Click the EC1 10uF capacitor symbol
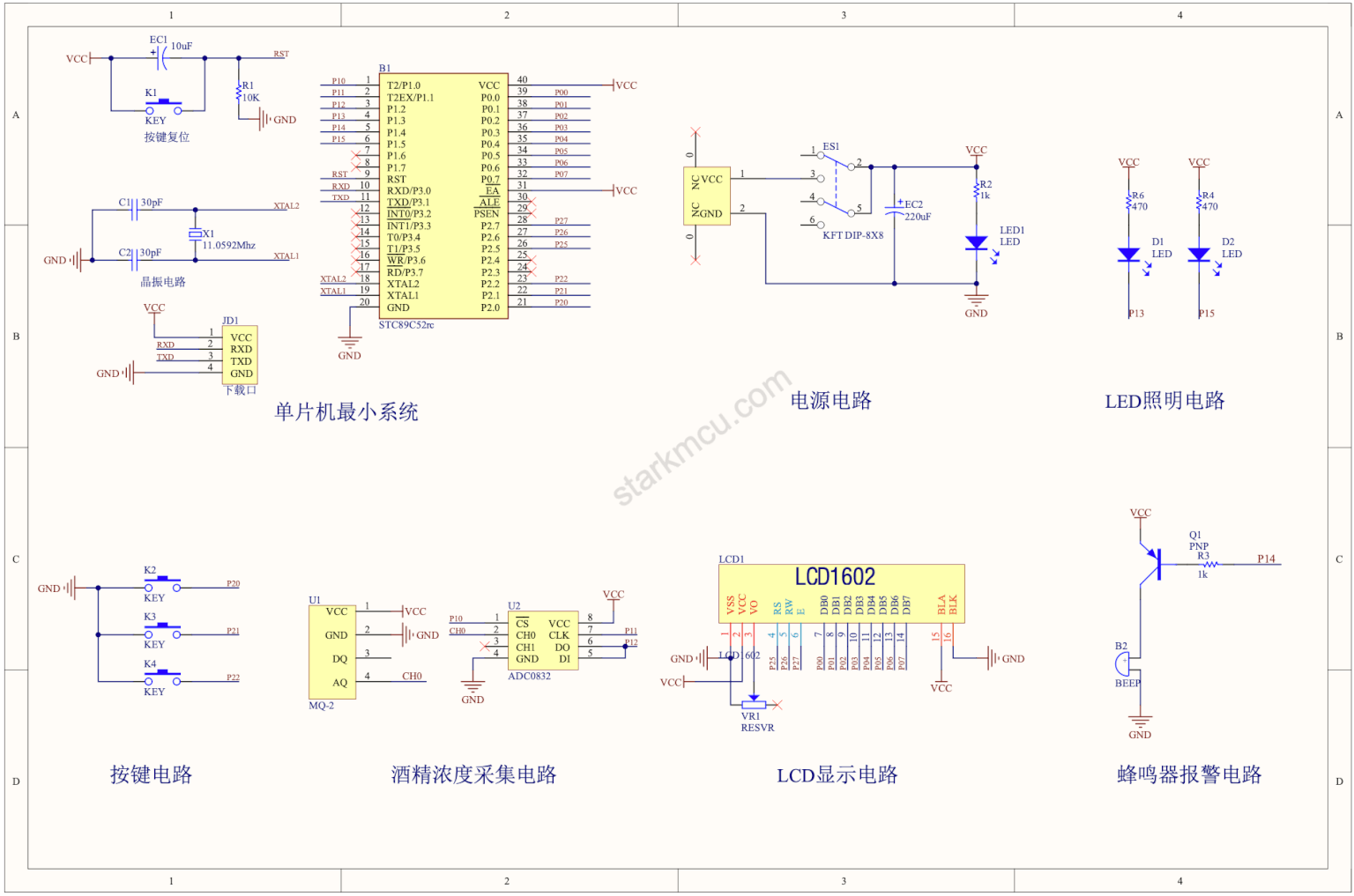Image resolution: width=1354 pixels, height=896 pixels. pyautogui.click(x=161, y=58)
